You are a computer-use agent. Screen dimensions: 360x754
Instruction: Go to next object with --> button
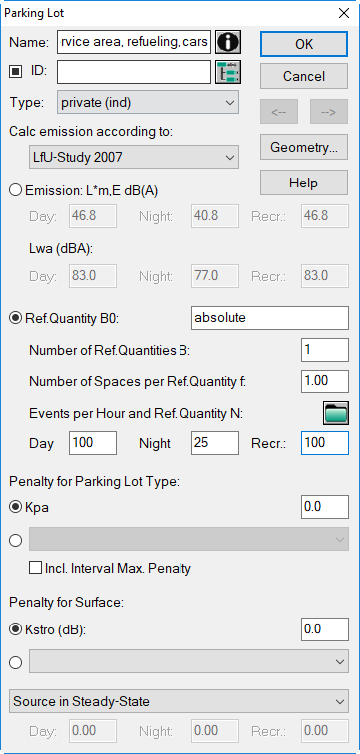pyautogui.click(x=329, y=112)
